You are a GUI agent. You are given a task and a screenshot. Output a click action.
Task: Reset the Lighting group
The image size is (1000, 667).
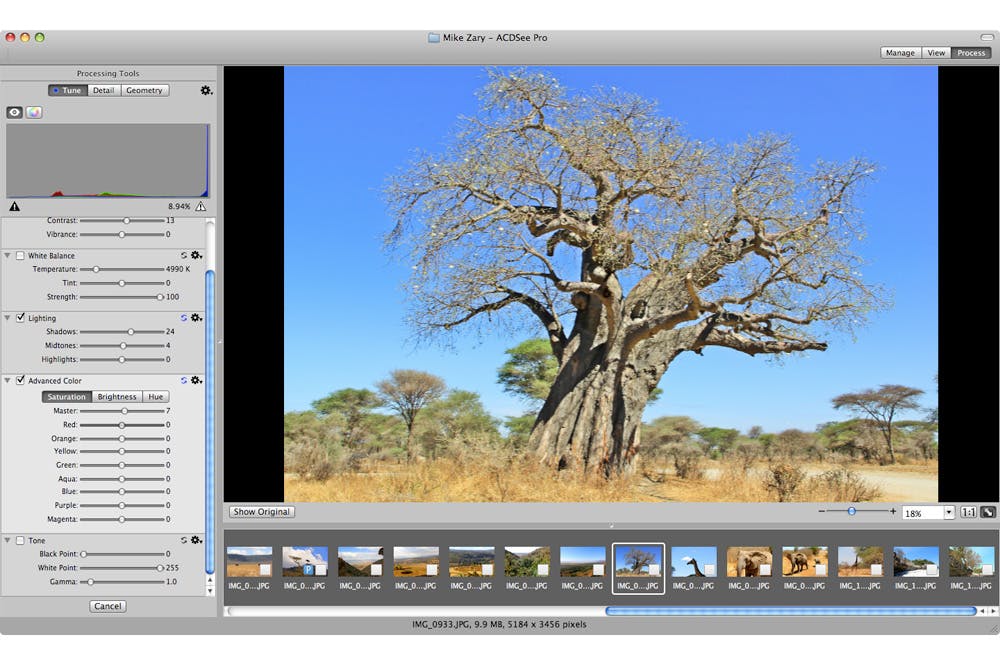click(x=184, y=318)
